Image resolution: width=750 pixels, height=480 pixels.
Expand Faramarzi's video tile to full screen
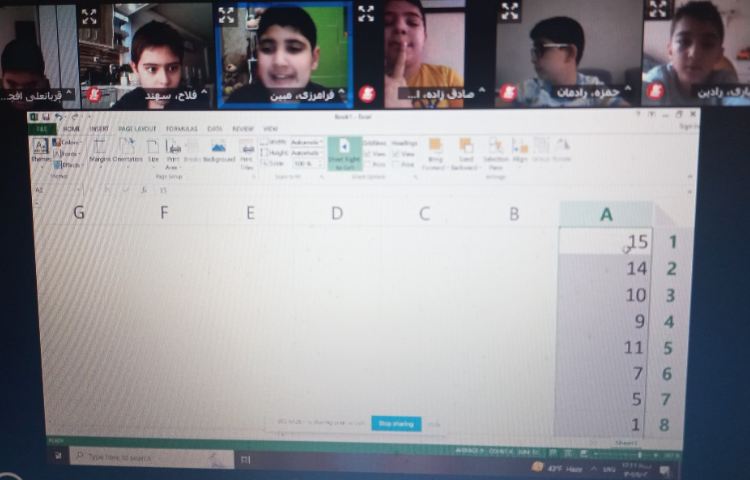pyautogui.click(x=226, y=15)
